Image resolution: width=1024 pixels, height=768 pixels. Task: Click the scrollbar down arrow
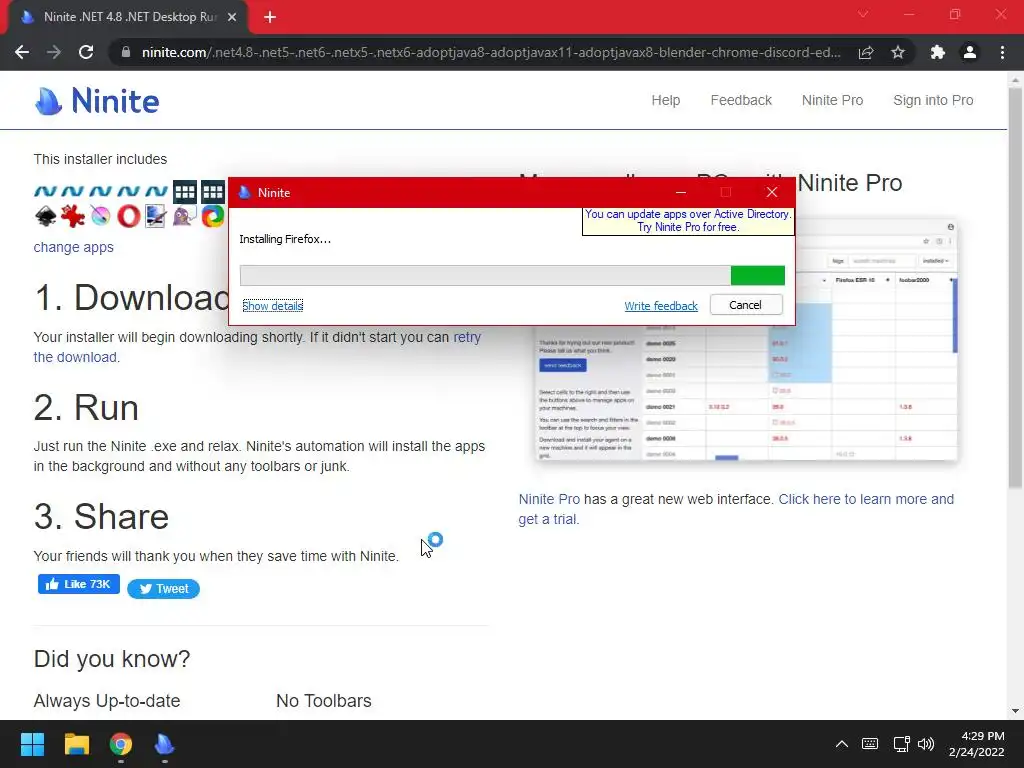click(x=1015, y=711)
